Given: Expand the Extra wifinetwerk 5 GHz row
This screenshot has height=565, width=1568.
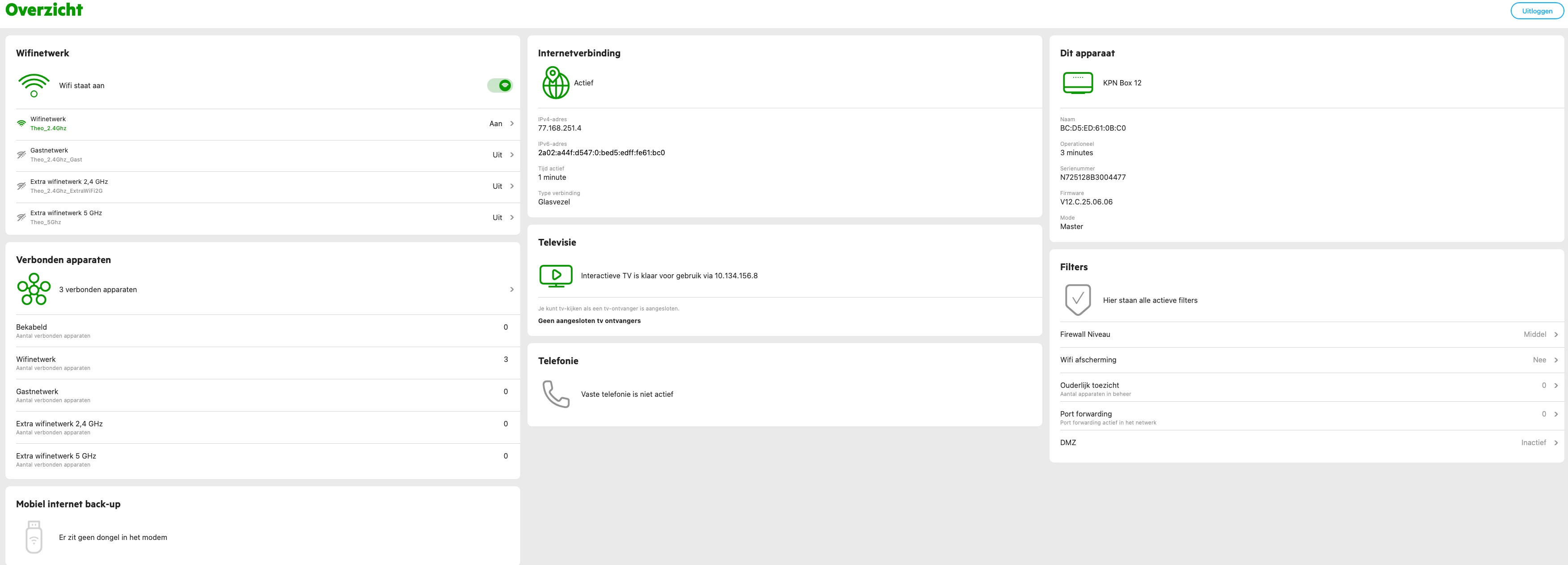Looking at the screenshot, I should click(262, 217).
